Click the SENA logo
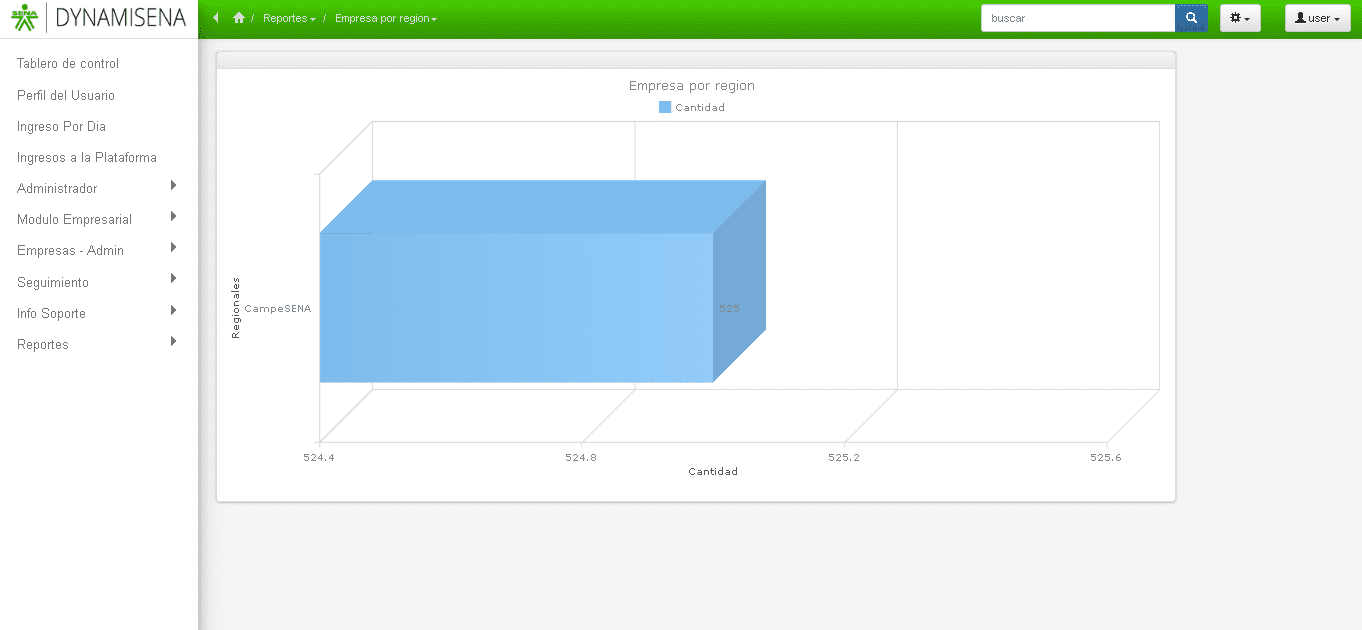 pyautogui.click(x=24, y=18)
